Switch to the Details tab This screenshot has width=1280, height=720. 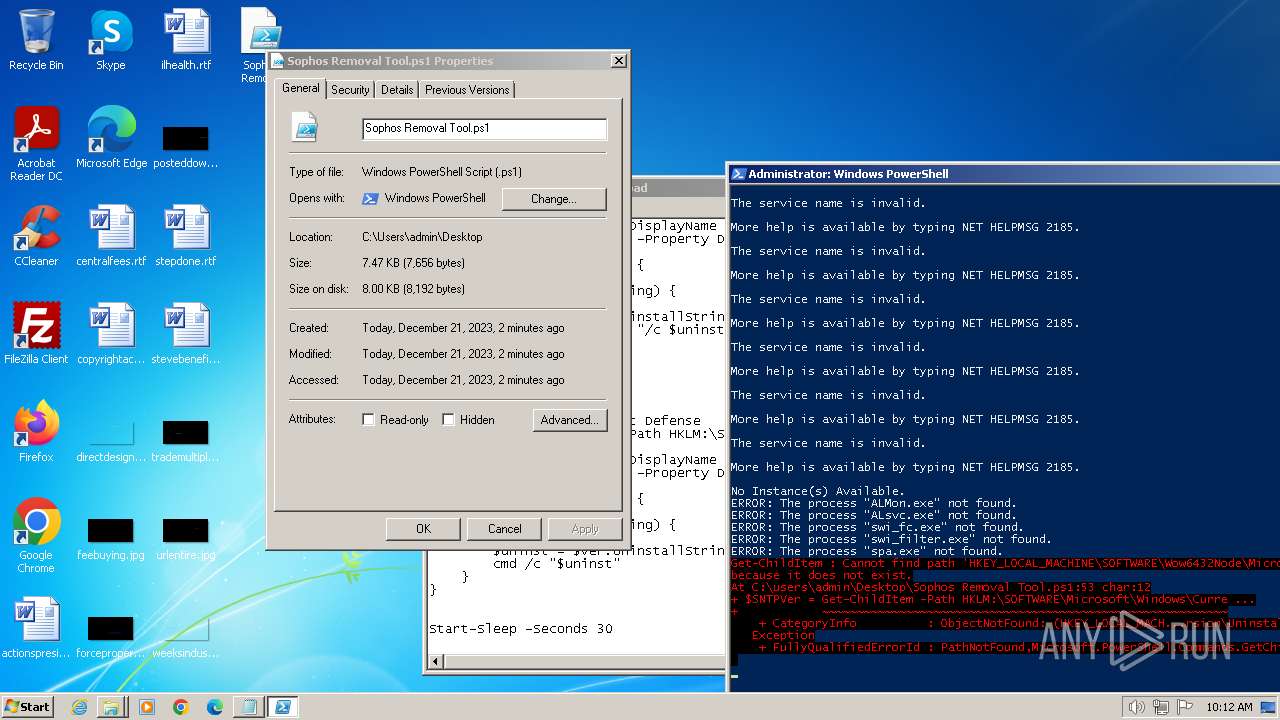pyautogui.click(x=397, y=90)
